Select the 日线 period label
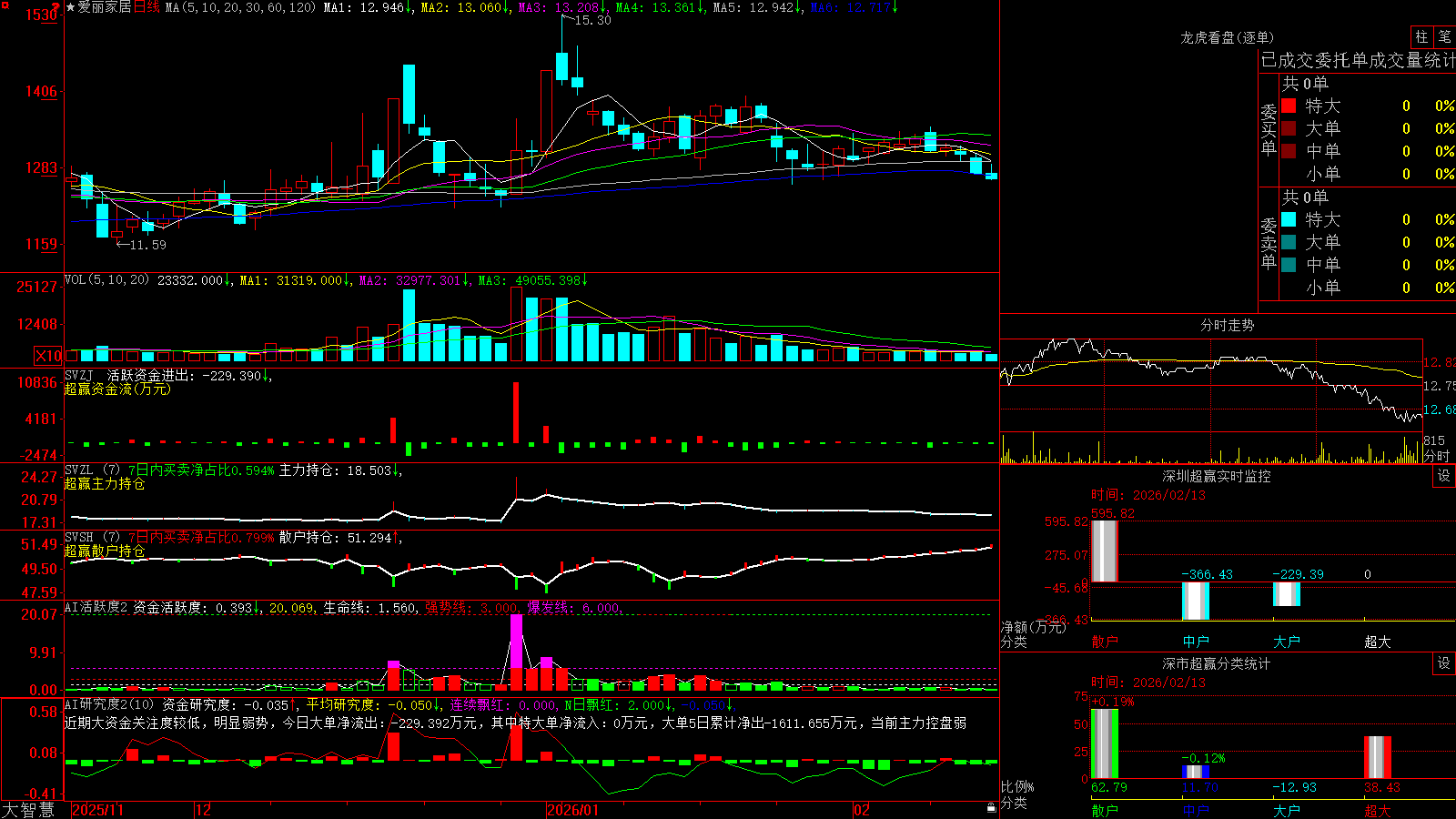1456x819 pixels. coord(147,7)
